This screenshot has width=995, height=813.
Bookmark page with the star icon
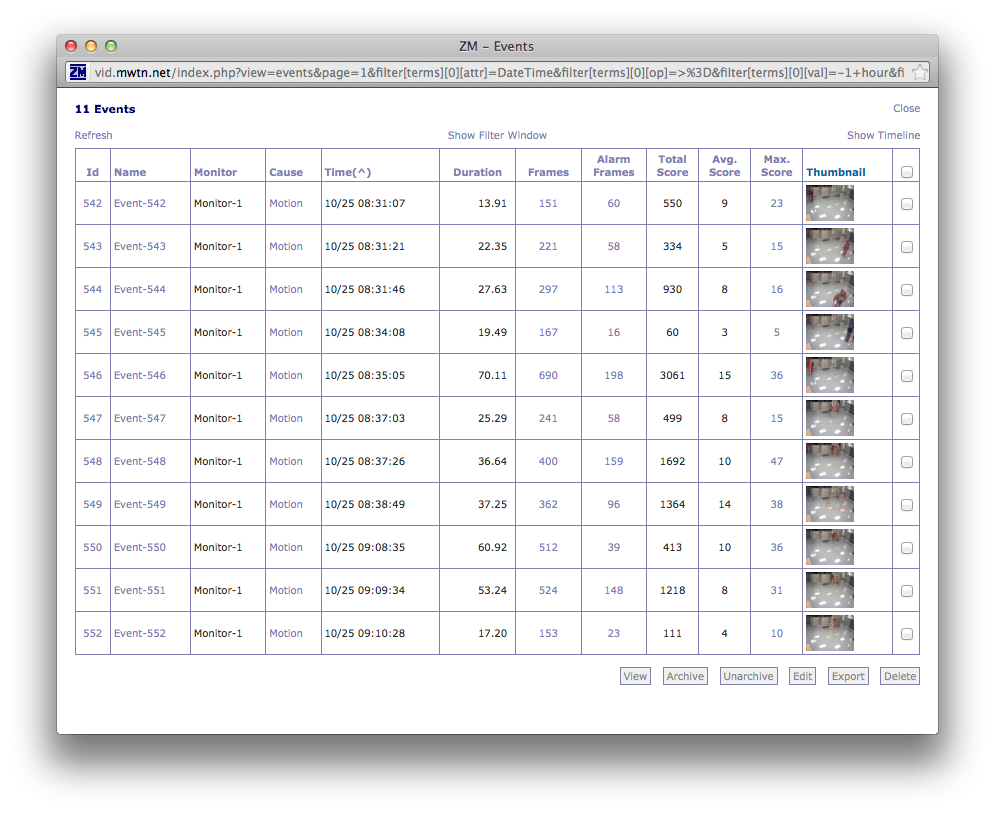pos(919,72)
